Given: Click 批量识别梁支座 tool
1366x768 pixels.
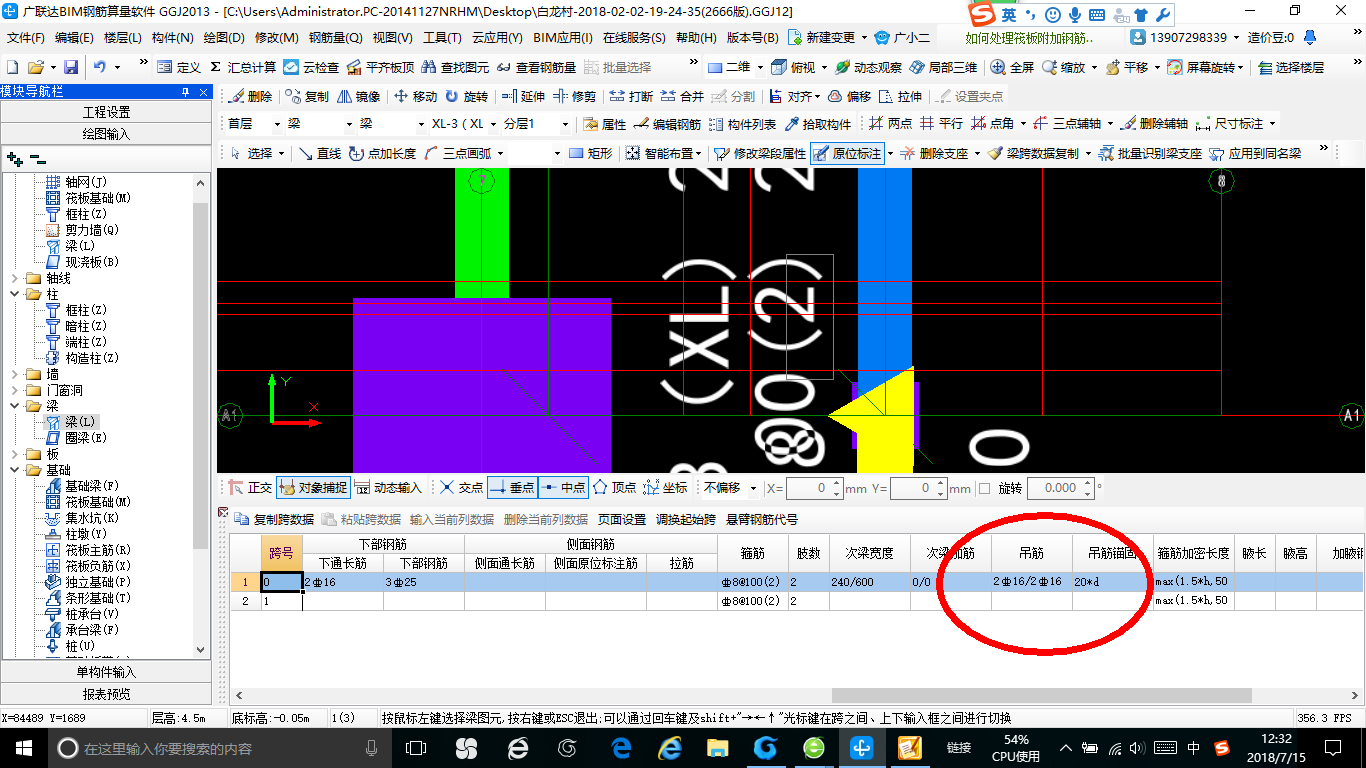Looking at the screenshot, I should pos(1150,153).
